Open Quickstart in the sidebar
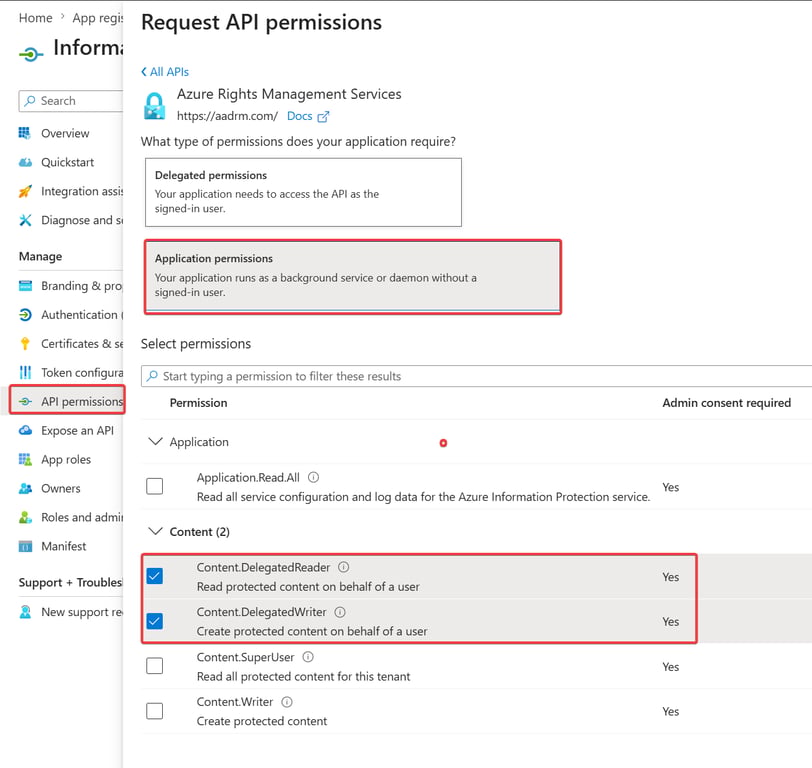The width and height of the screenshot is (812, 768). [x=67, y=162]
